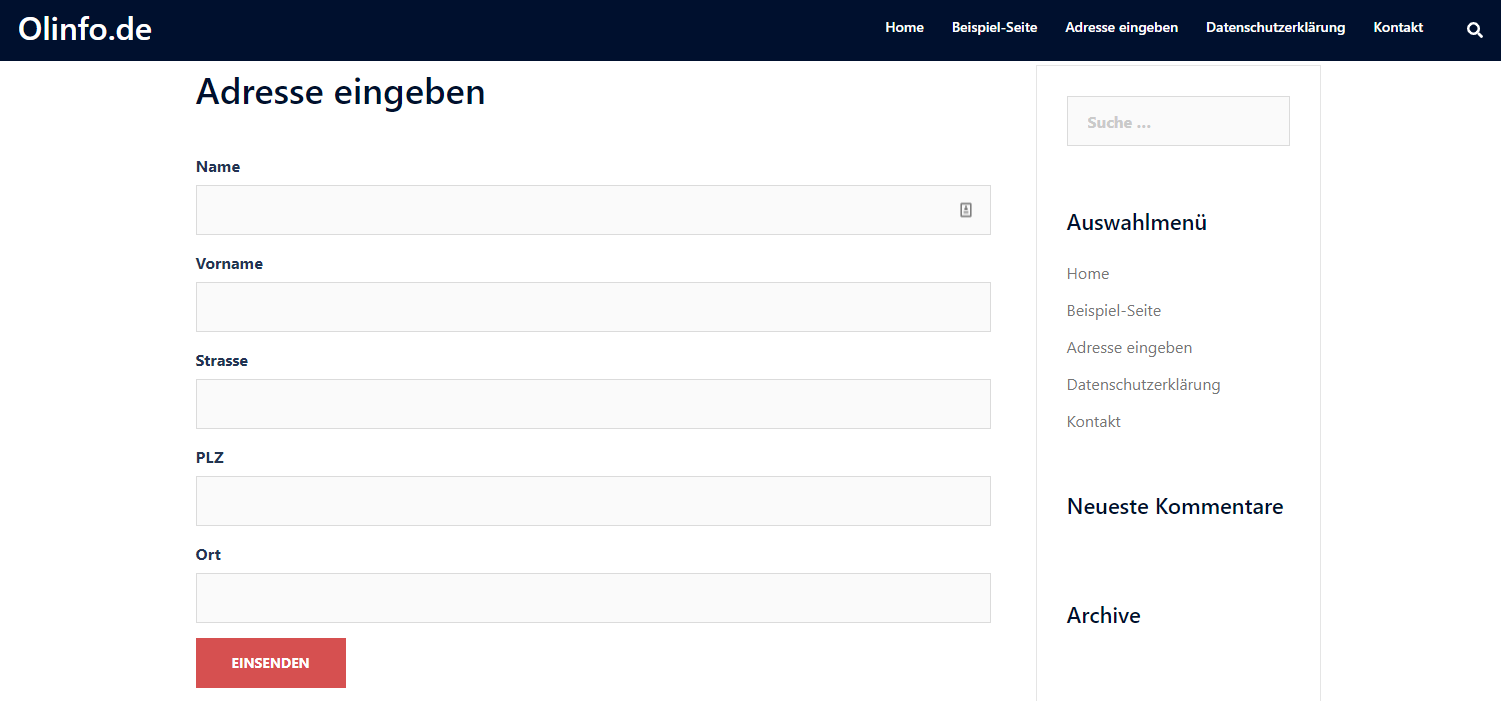Select Home in the Auswahlmenü sidebar
The height and width of the screenshot is (701, 1501).
coord(1088,274)
